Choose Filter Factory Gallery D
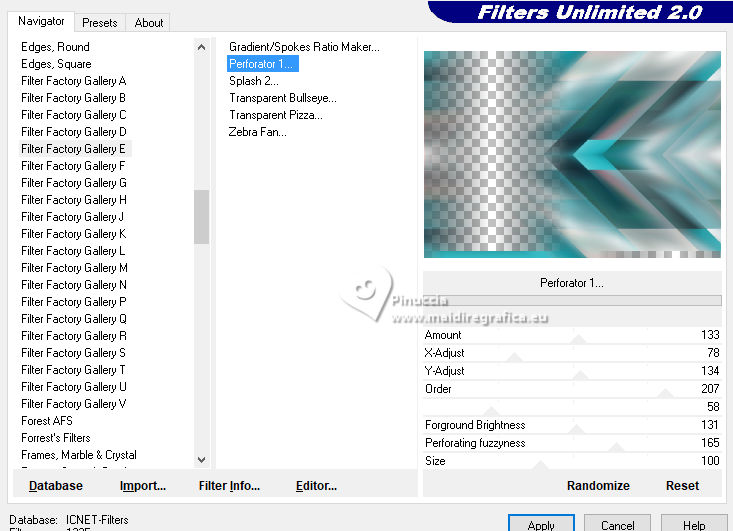This screenshot has height=531, width=733. 73,132
